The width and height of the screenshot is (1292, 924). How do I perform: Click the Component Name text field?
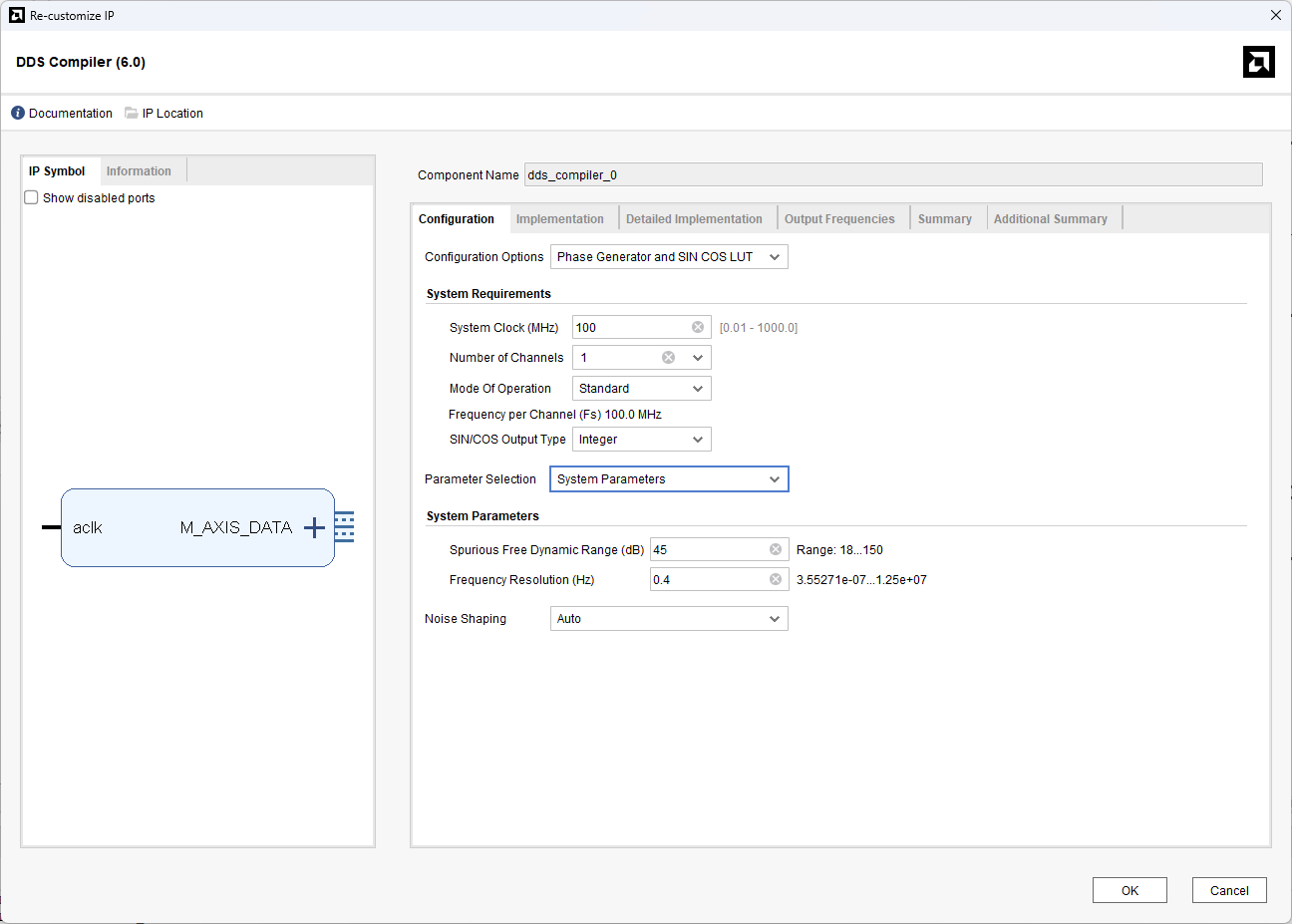tap(892, 175)
